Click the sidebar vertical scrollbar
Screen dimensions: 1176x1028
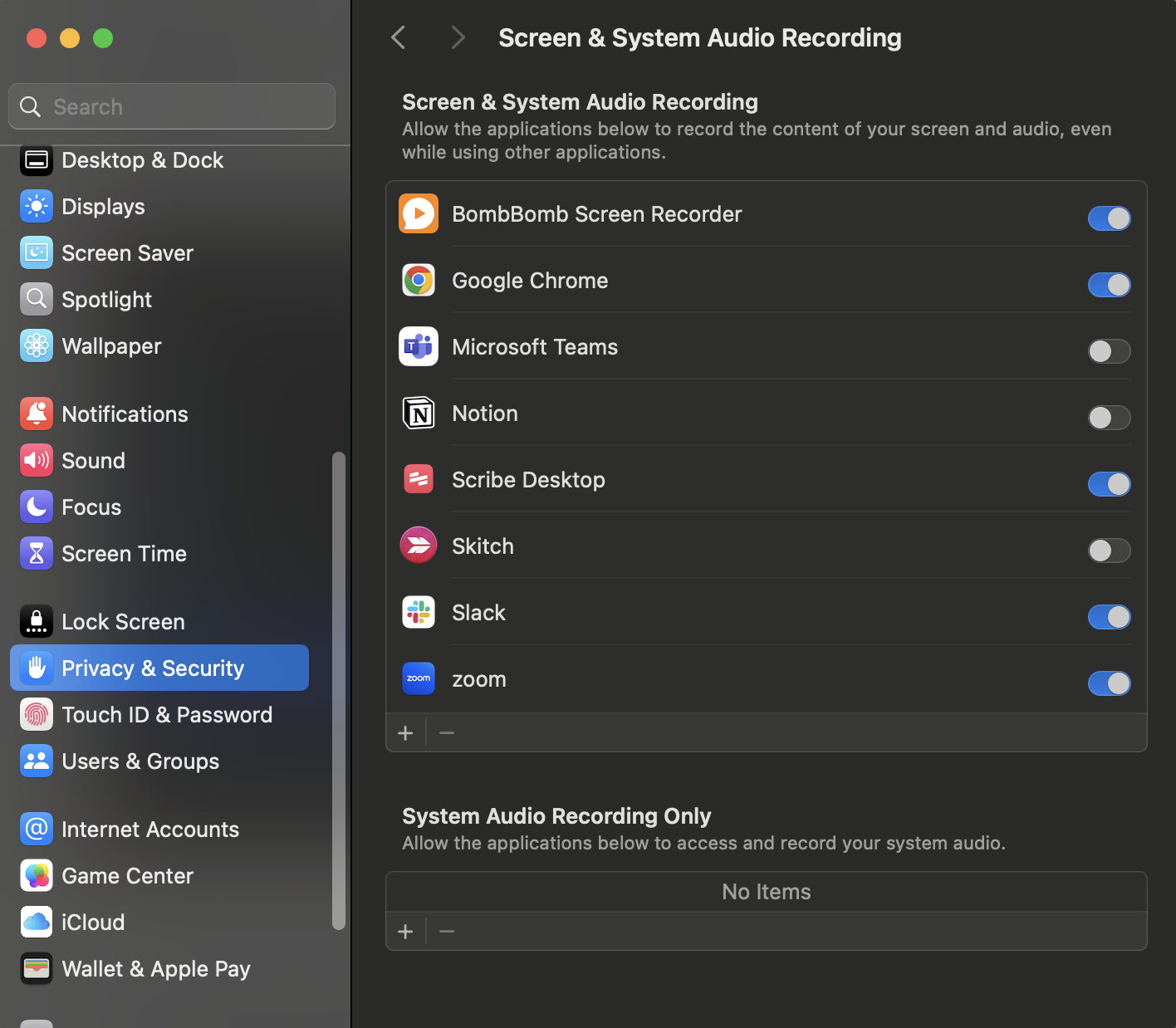point(338,689)
